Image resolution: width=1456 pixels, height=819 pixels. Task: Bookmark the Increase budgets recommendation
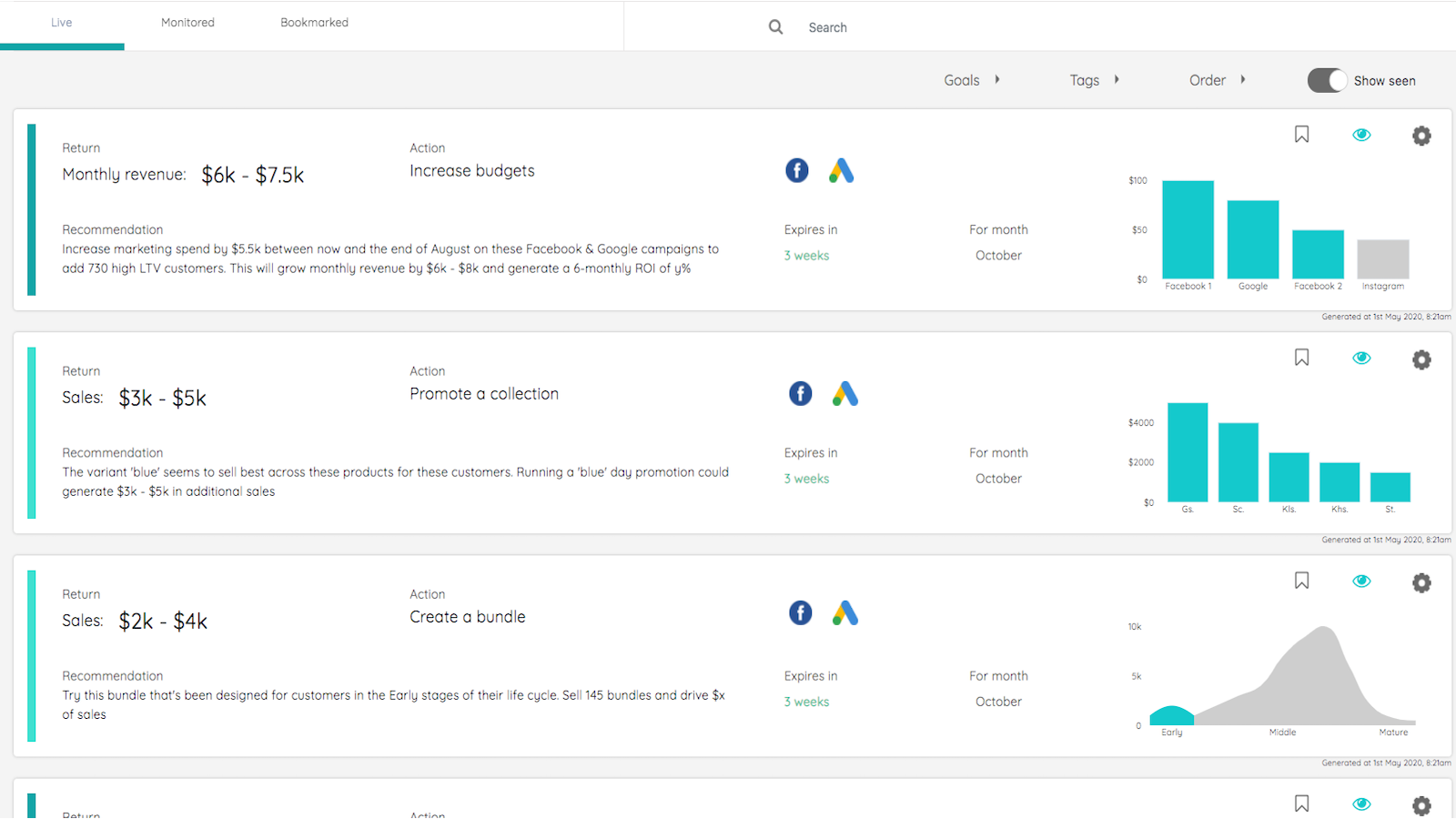tap(1301, 135)
